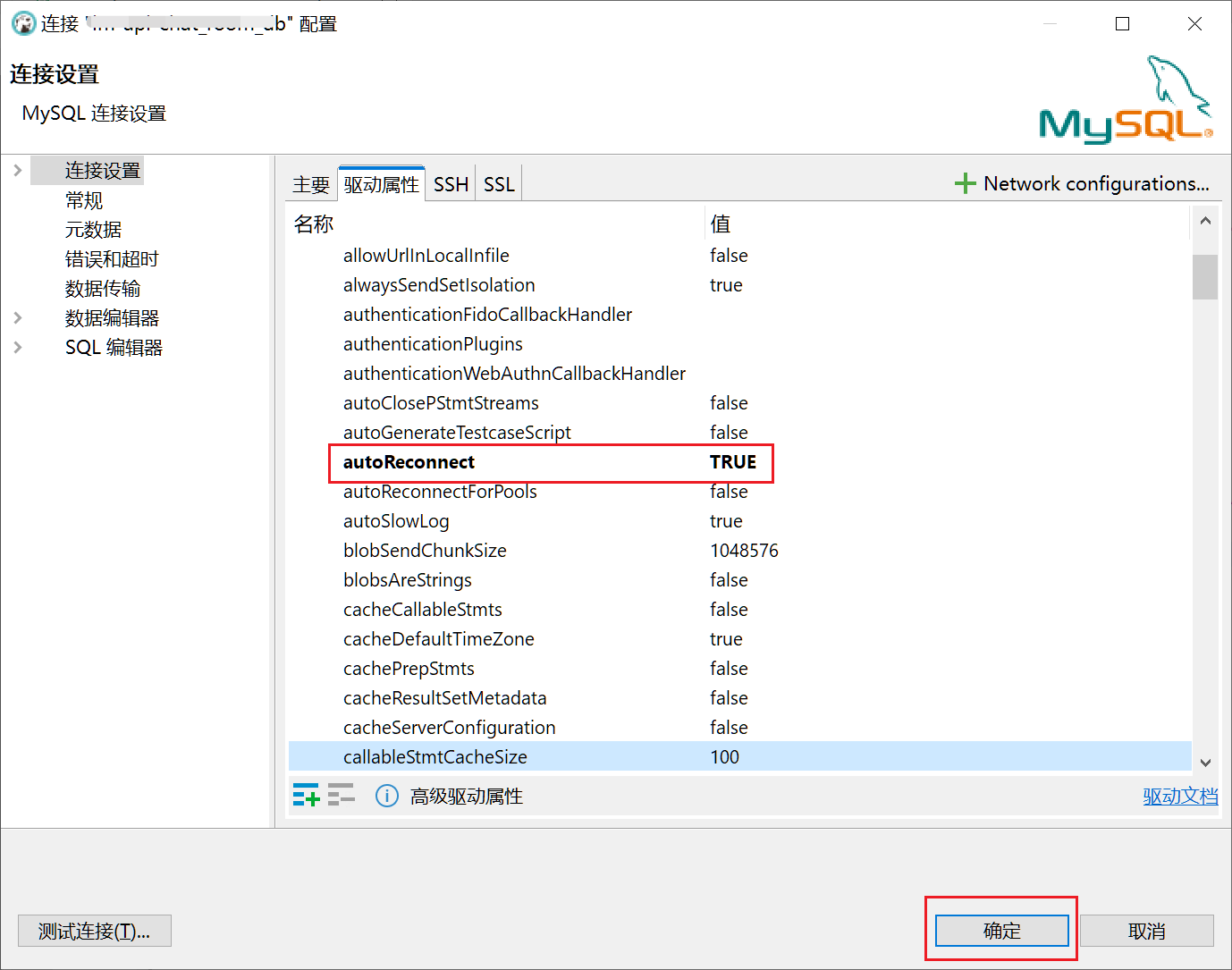Click the advanced driver properties info icon
This screenshot has width=1232, height=970.
pos(386,796)
